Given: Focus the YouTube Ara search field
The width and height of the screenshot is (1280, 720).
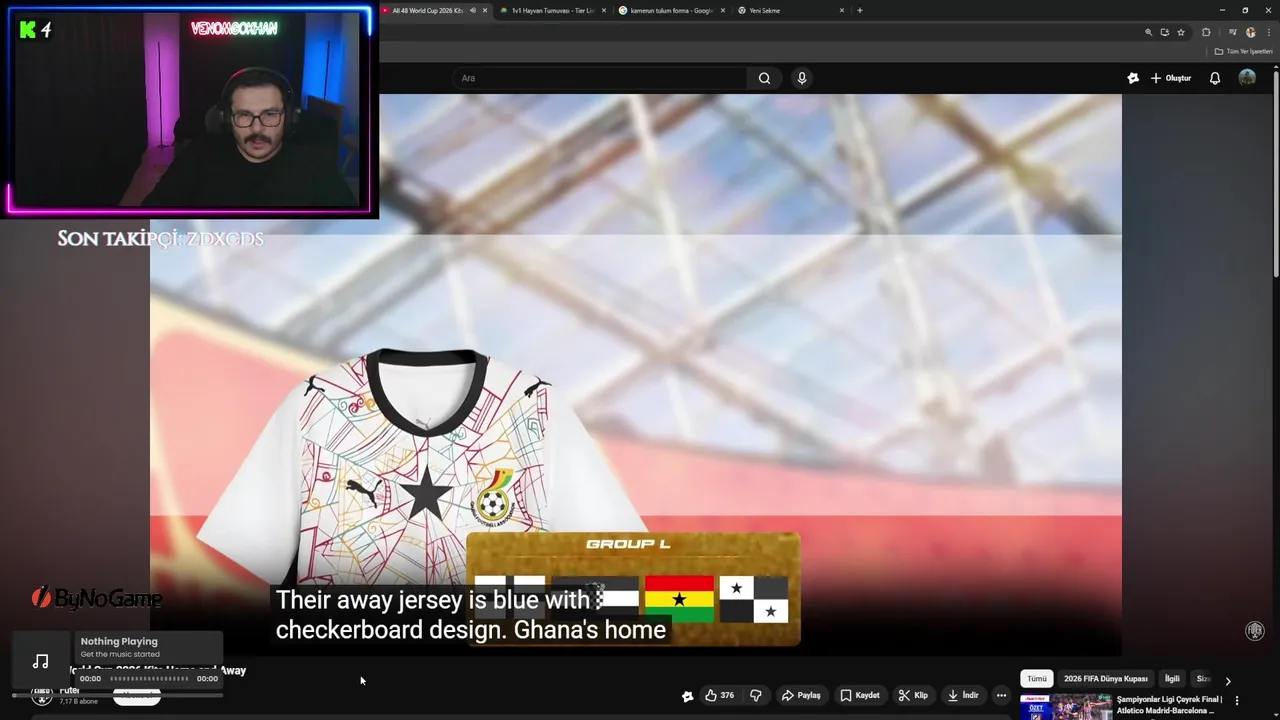Looking at the screenshot, I should coord(600,78).
